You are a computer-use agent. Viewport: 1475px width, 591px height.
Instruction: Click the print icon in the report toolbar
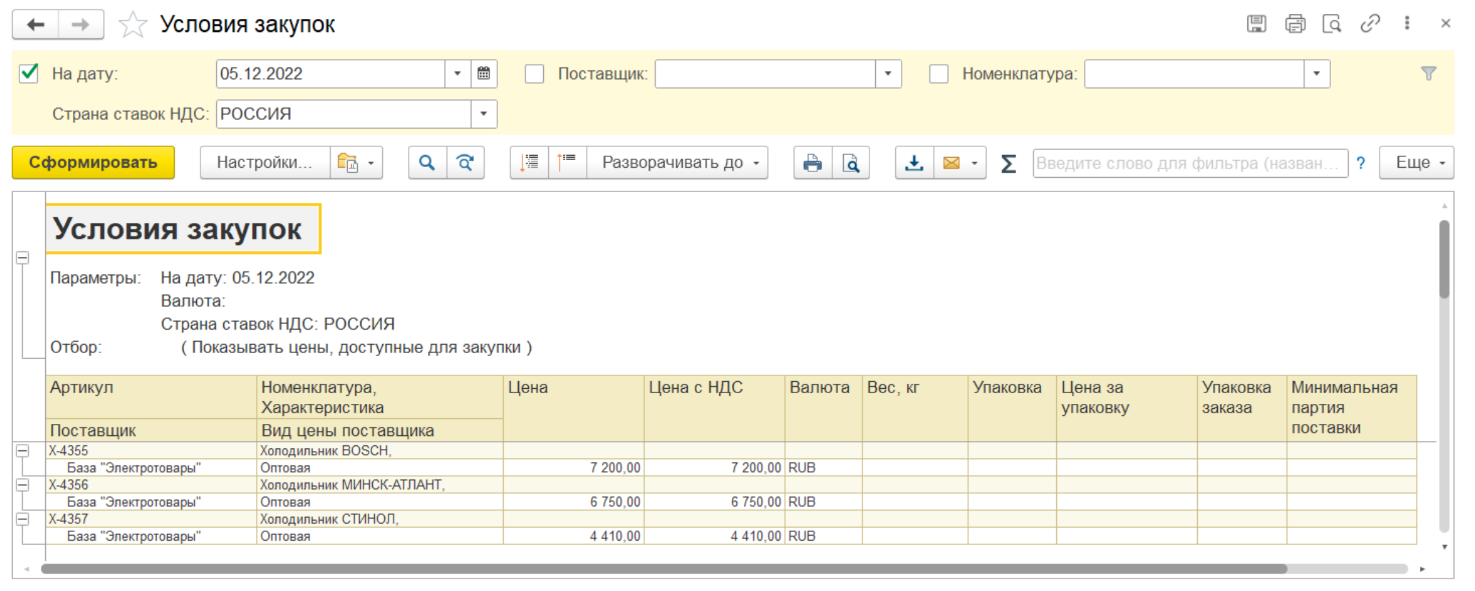click(813, 163)
